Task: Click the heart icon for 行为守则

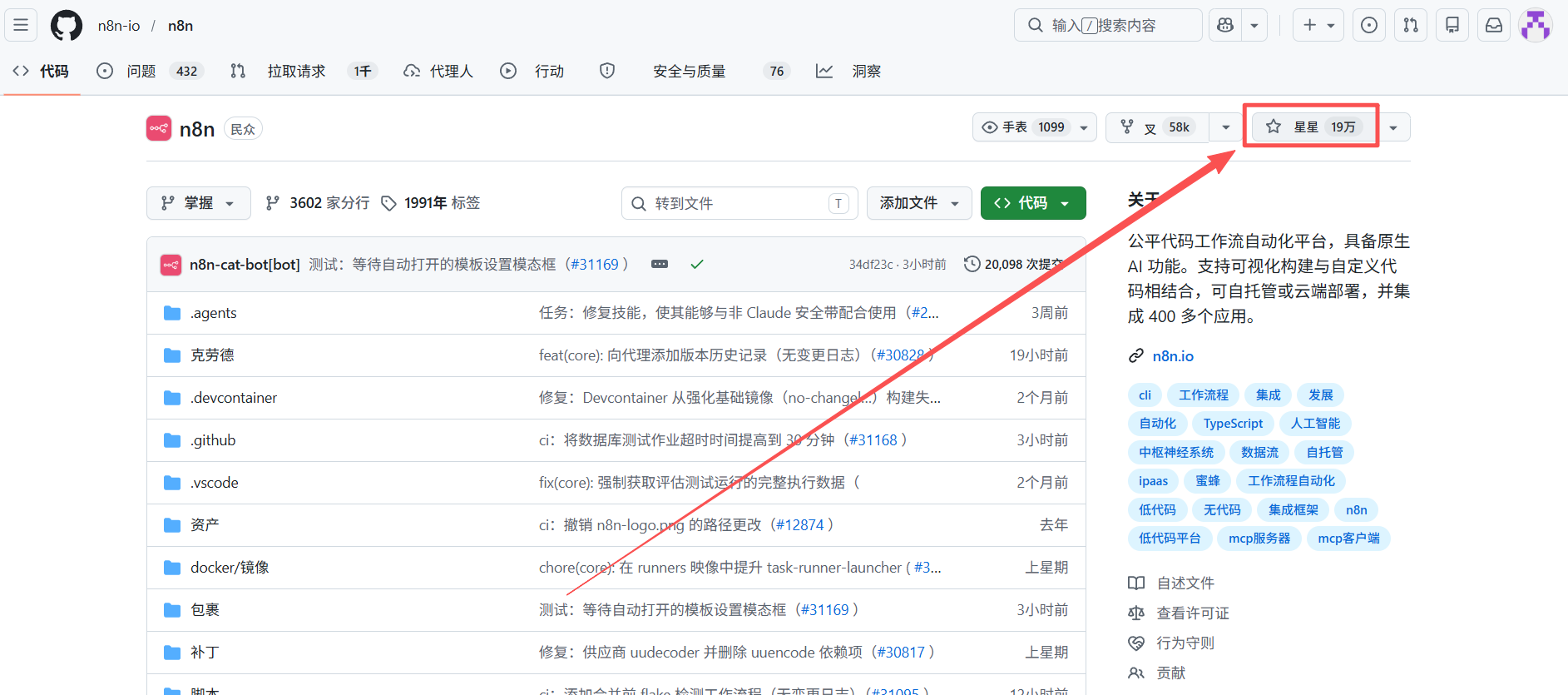Action: click(1136, 643)
